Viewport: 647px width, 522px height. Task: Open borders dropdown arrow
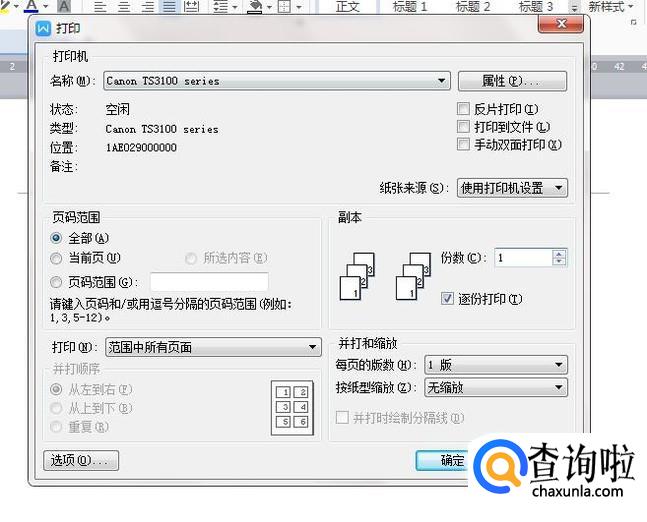299,7
